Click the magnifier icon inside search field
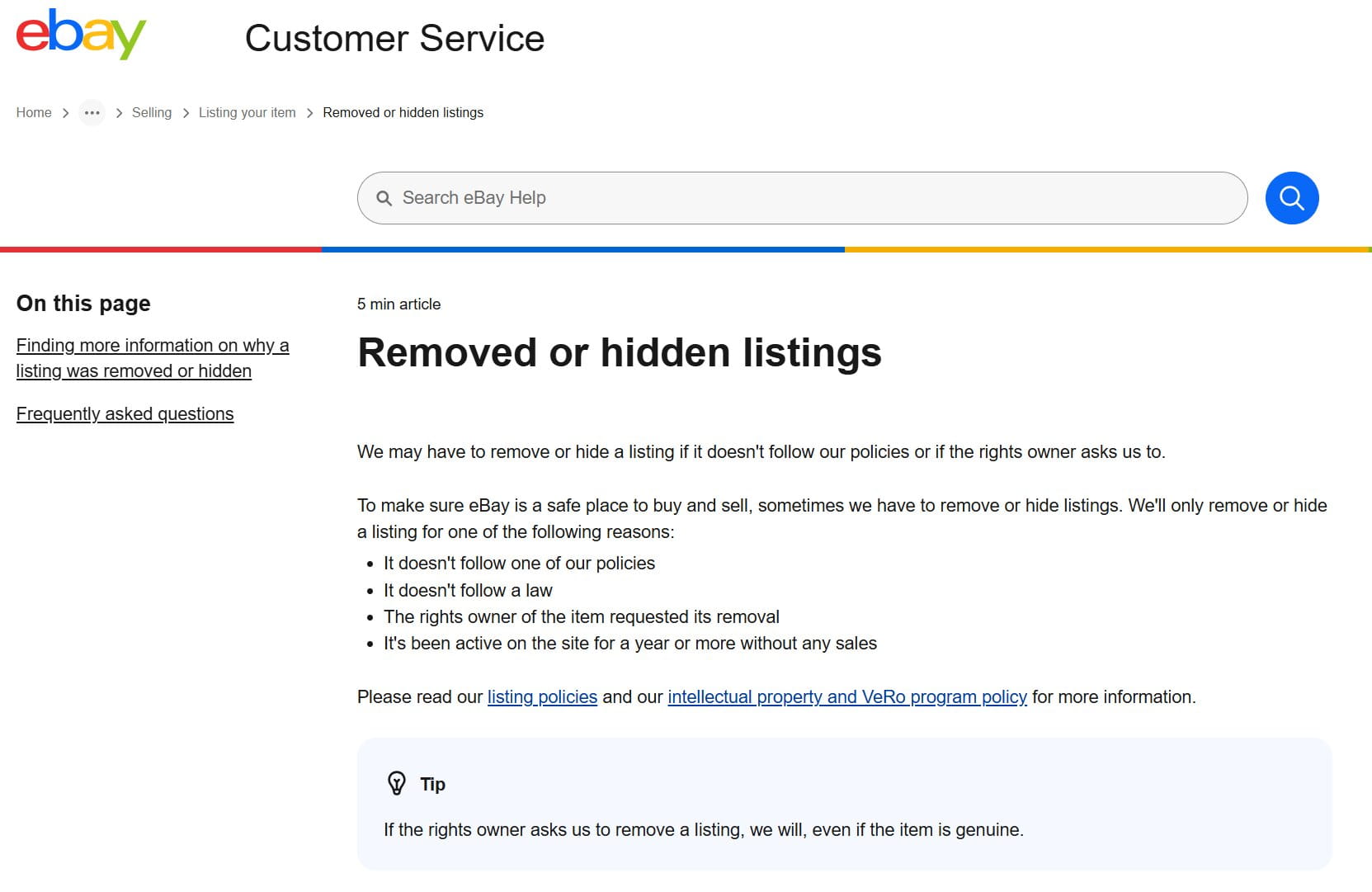Viewport: 1372px width, 892px height. pyautogui.click(x=384, y=198)
